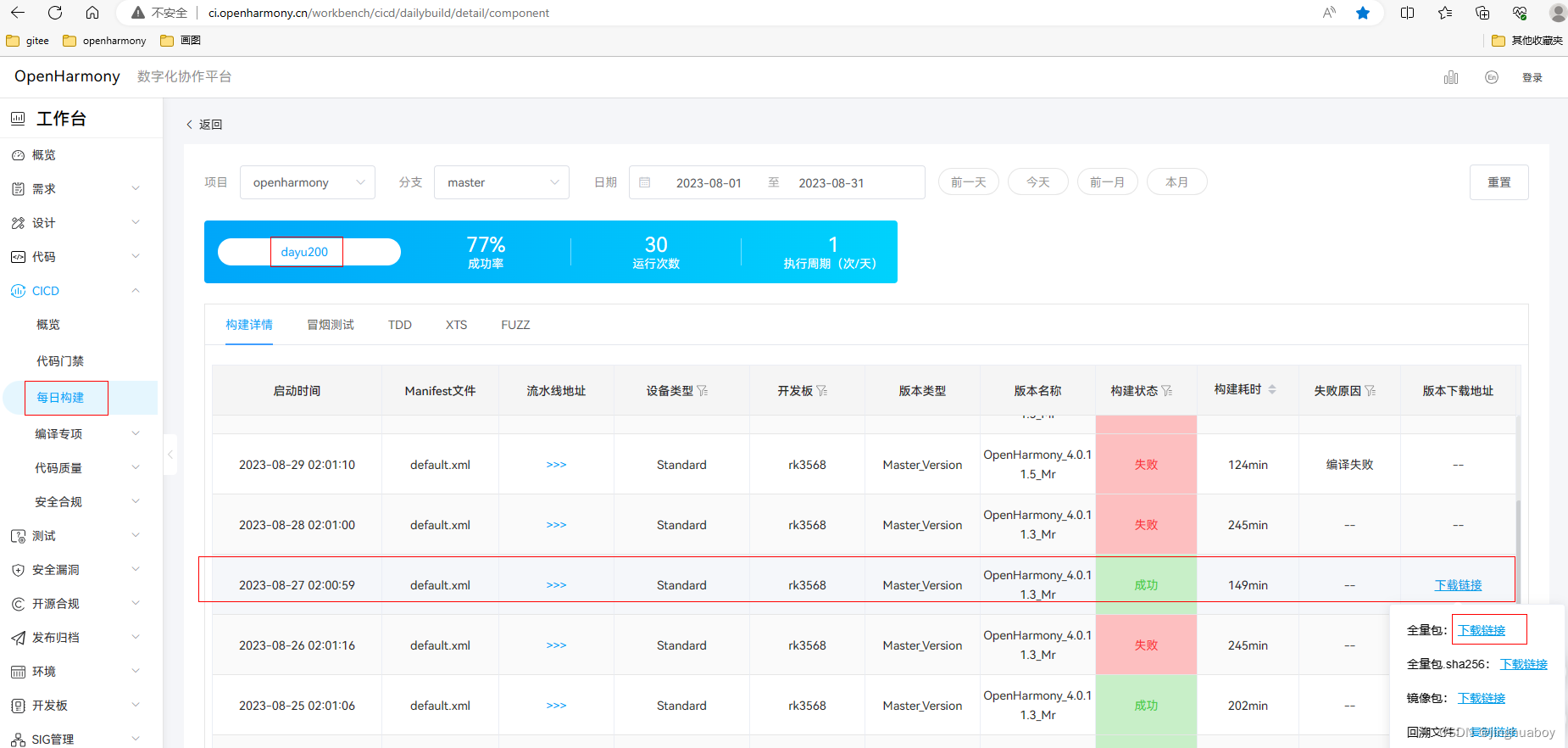Filter by 设备类型 column filter icon
Viewport: 1568px width, 748px height.
pyautogui.click(x=703, y=391)
